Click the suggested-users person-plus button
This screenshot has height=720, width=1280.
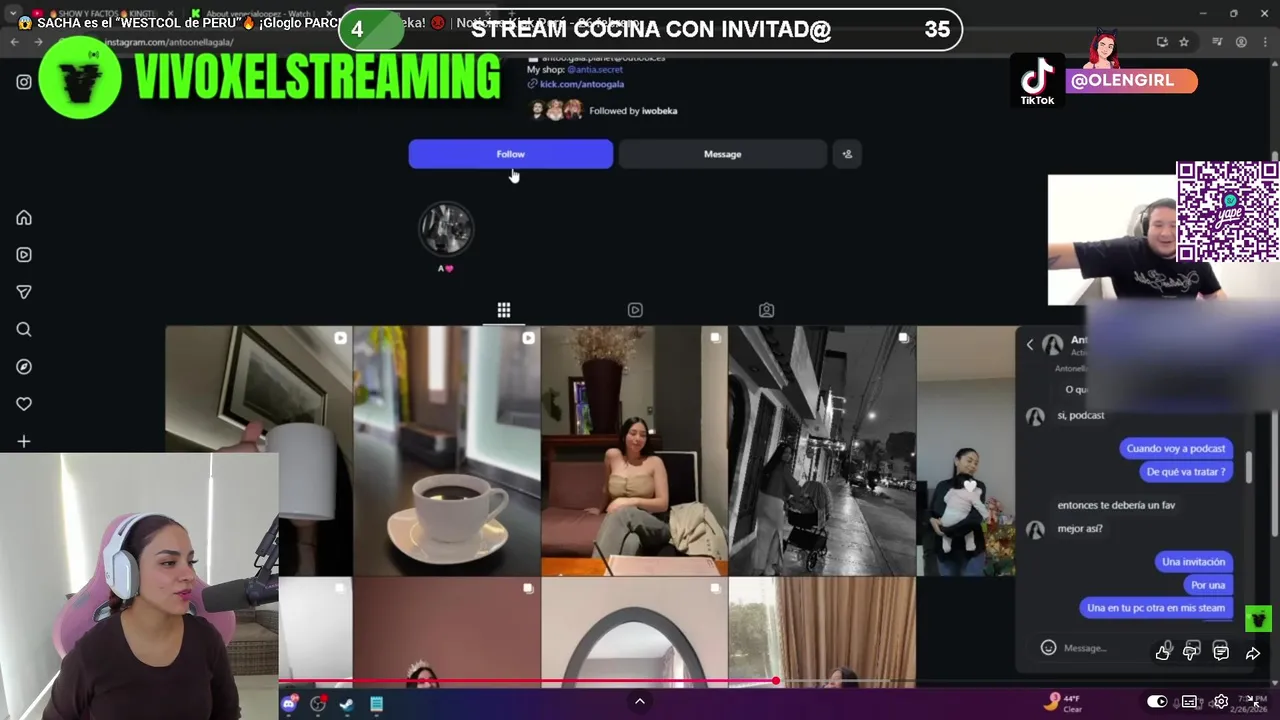click(x=847, y=154)
